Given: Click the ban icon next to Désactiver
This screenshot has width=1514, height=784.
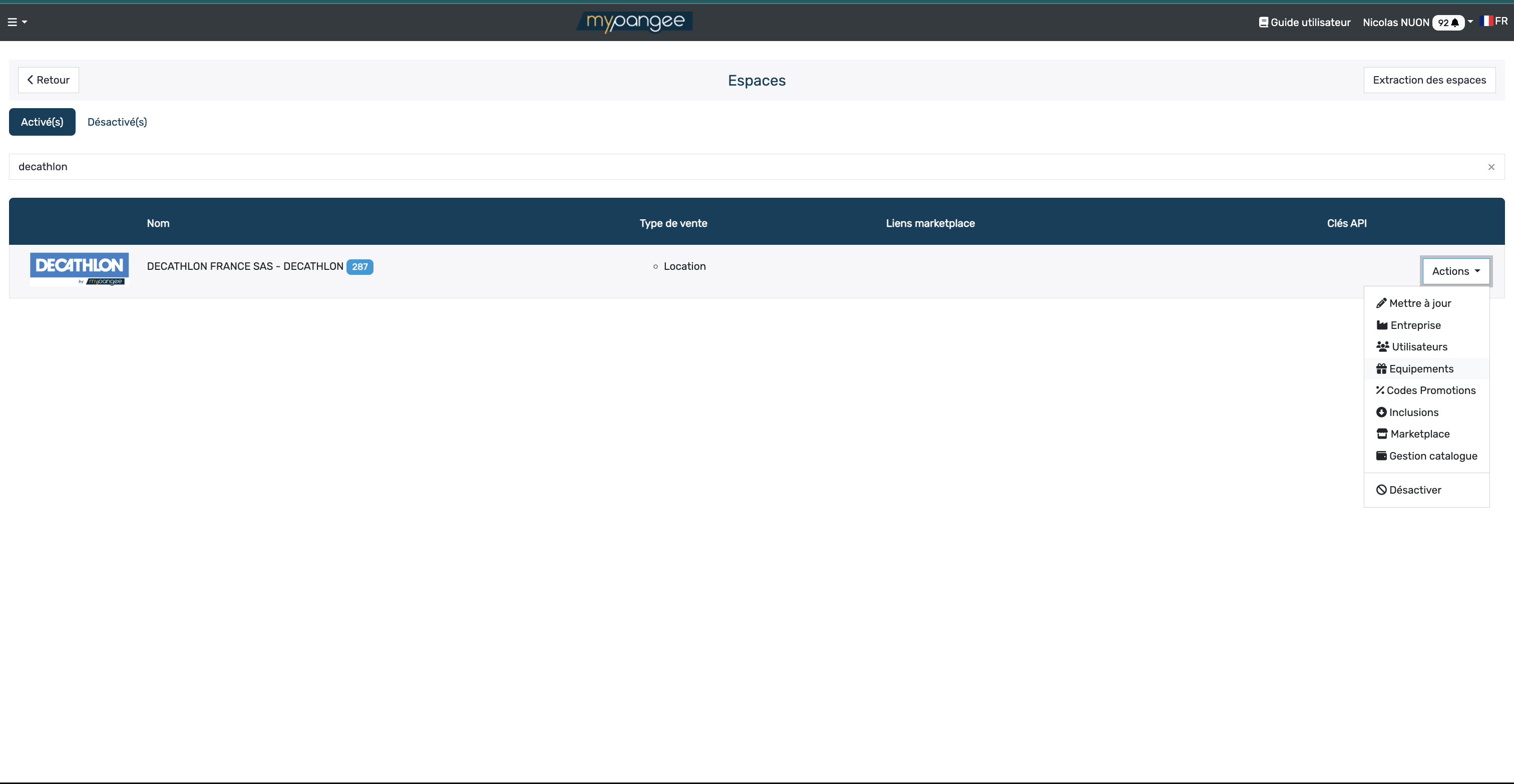Looking at the screenshot, I should coord(1381,490).
